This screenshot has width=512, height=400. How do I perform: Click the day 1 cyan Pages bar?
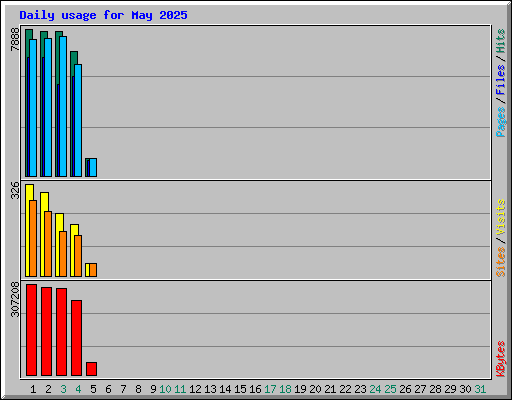point(33,108)
